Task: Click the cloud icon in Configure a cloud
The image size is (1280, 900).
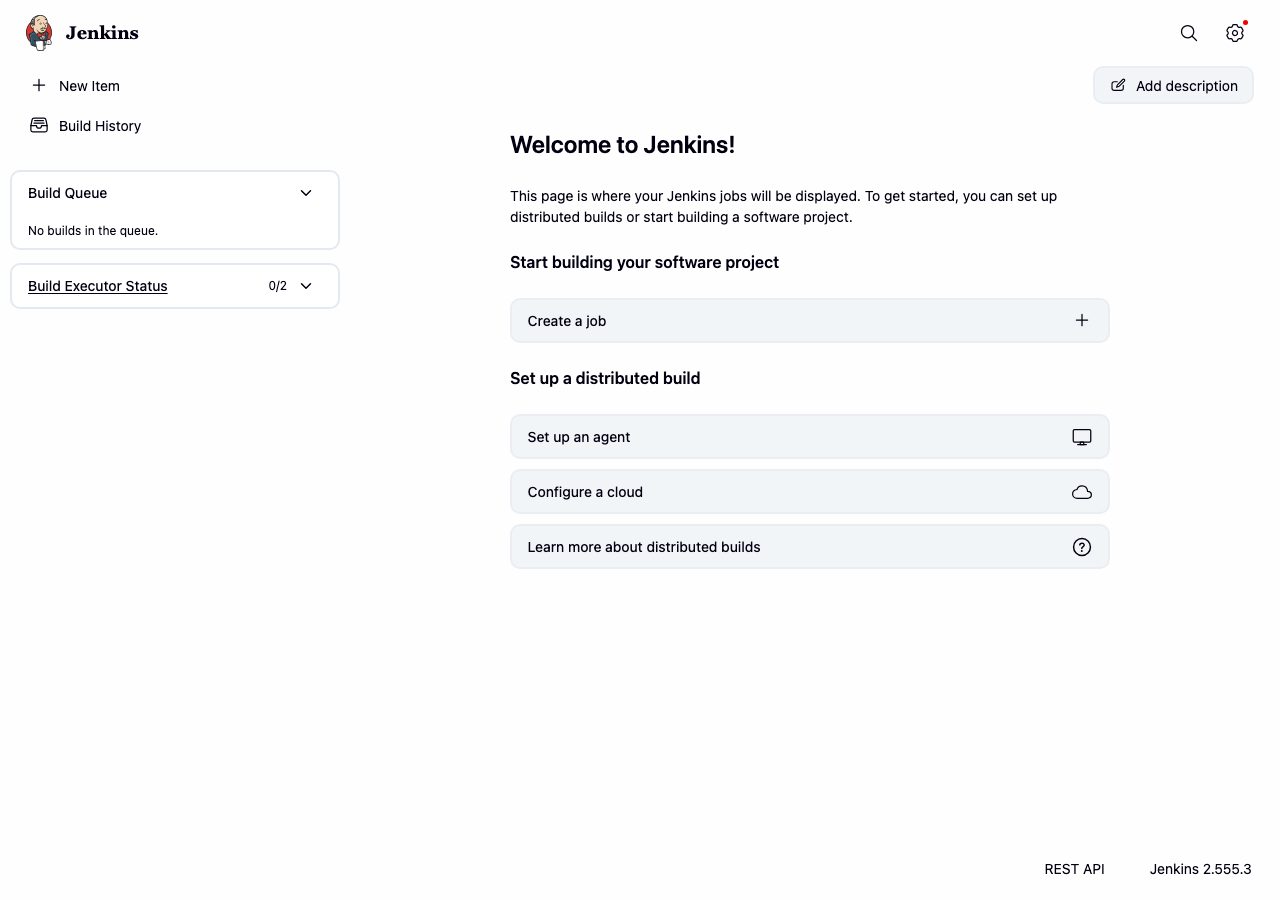Action: click(1082, 492)
